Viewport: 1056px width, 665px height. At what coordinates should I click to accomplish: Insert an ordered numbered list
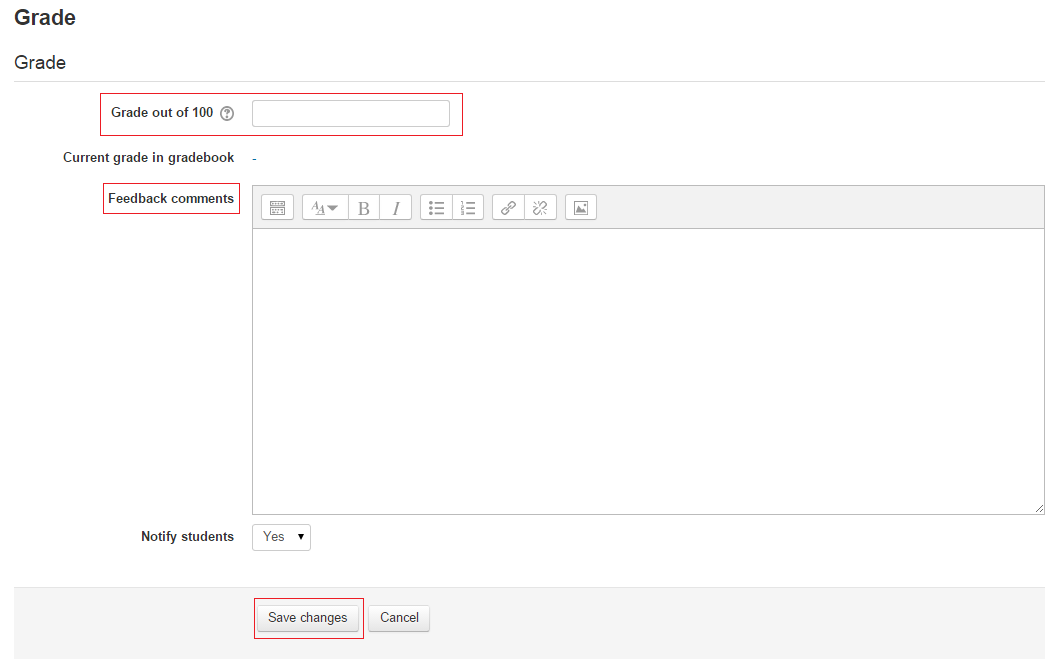click(468, 208)
